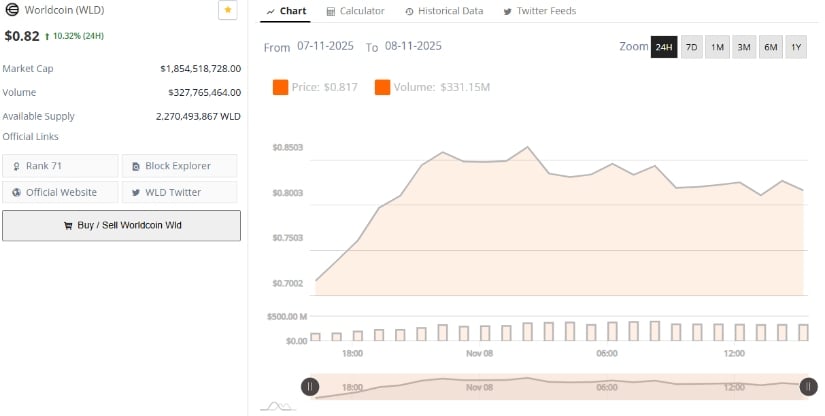Visit the Official Website link
Image resolution: width=825 pixels, height=416 pixels.
point(60,192)
